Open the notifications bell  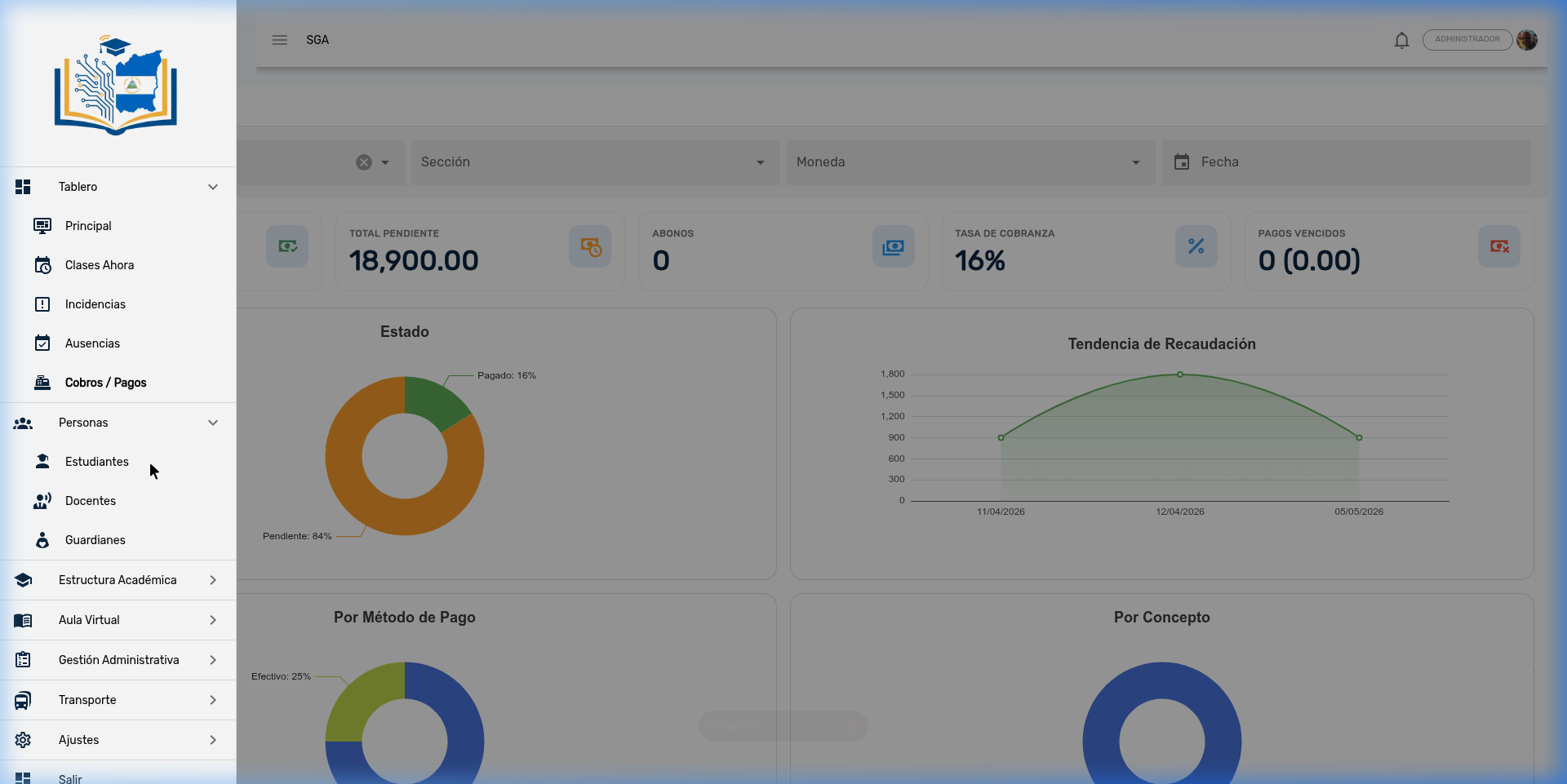(x=1401, y=40)
